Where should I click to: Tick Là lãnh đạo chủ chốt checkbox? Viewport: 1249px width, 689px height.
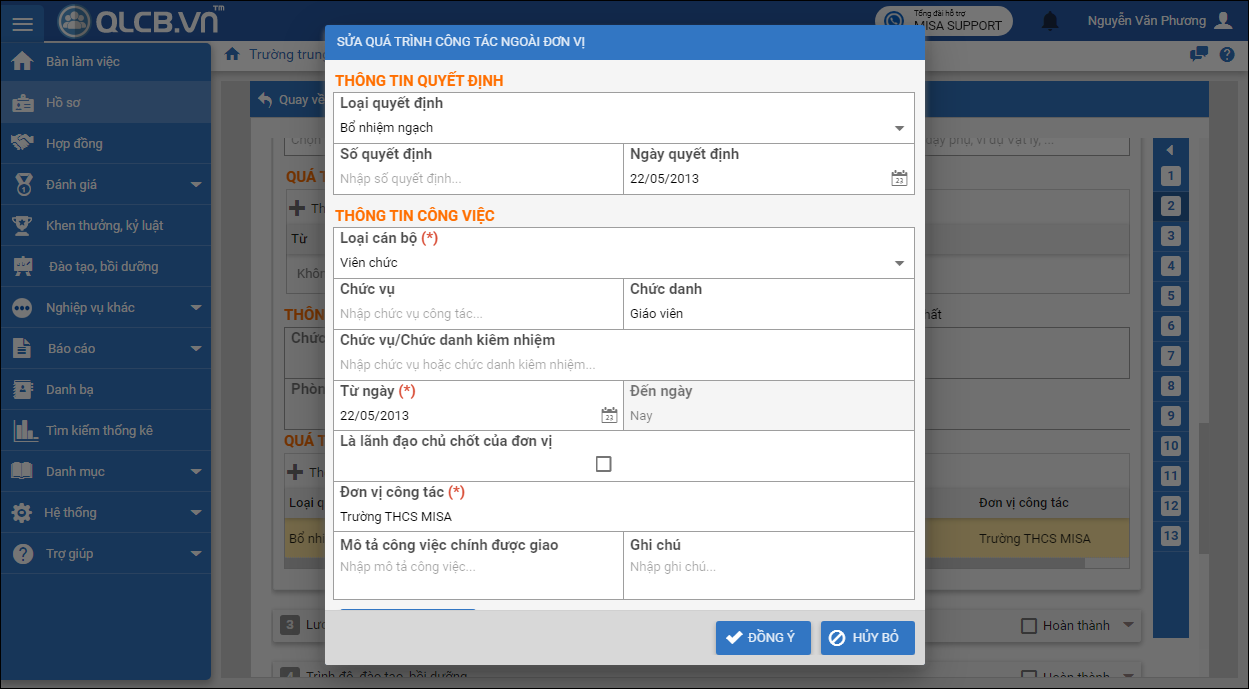click(603, 464)
